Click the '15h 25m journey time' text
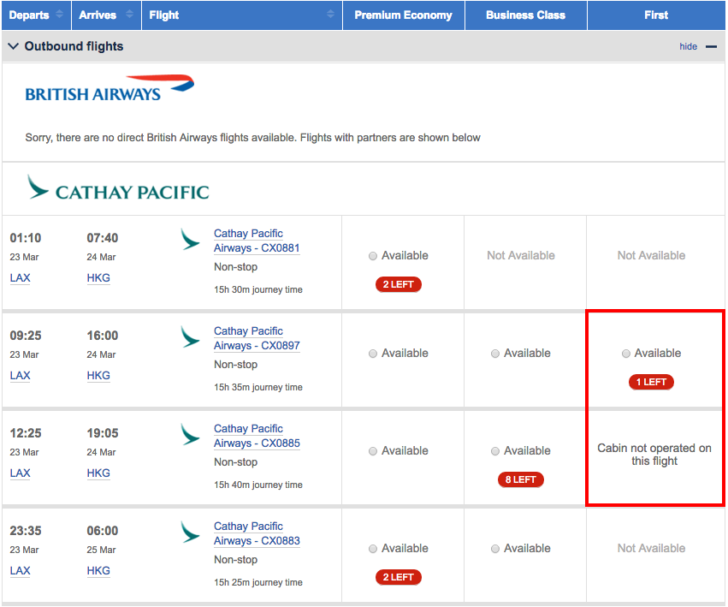The image size is (728, 607). [258, 582]
